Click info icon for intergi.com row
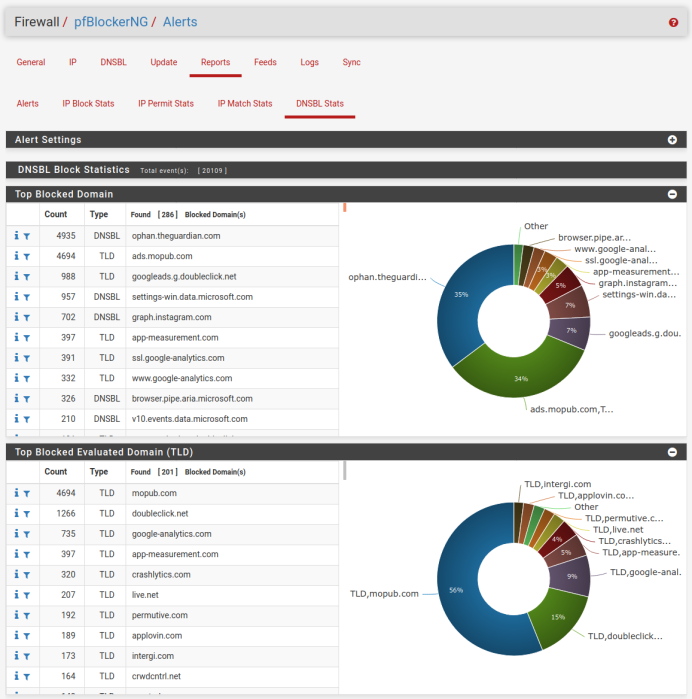 [x=16, y=657]
